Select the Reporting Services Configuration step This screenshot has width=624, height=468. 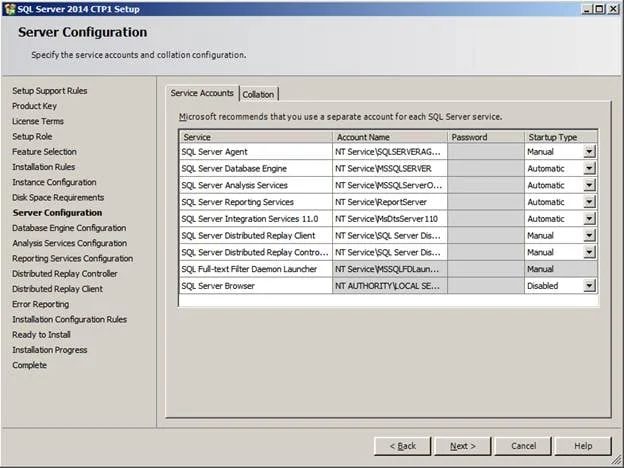72,258
